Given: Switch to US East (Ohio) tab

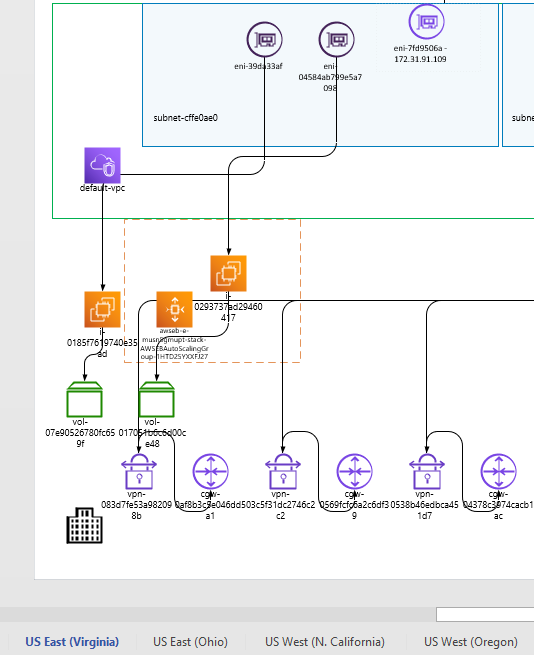Looking at the screenshot, I should [191, 642].
